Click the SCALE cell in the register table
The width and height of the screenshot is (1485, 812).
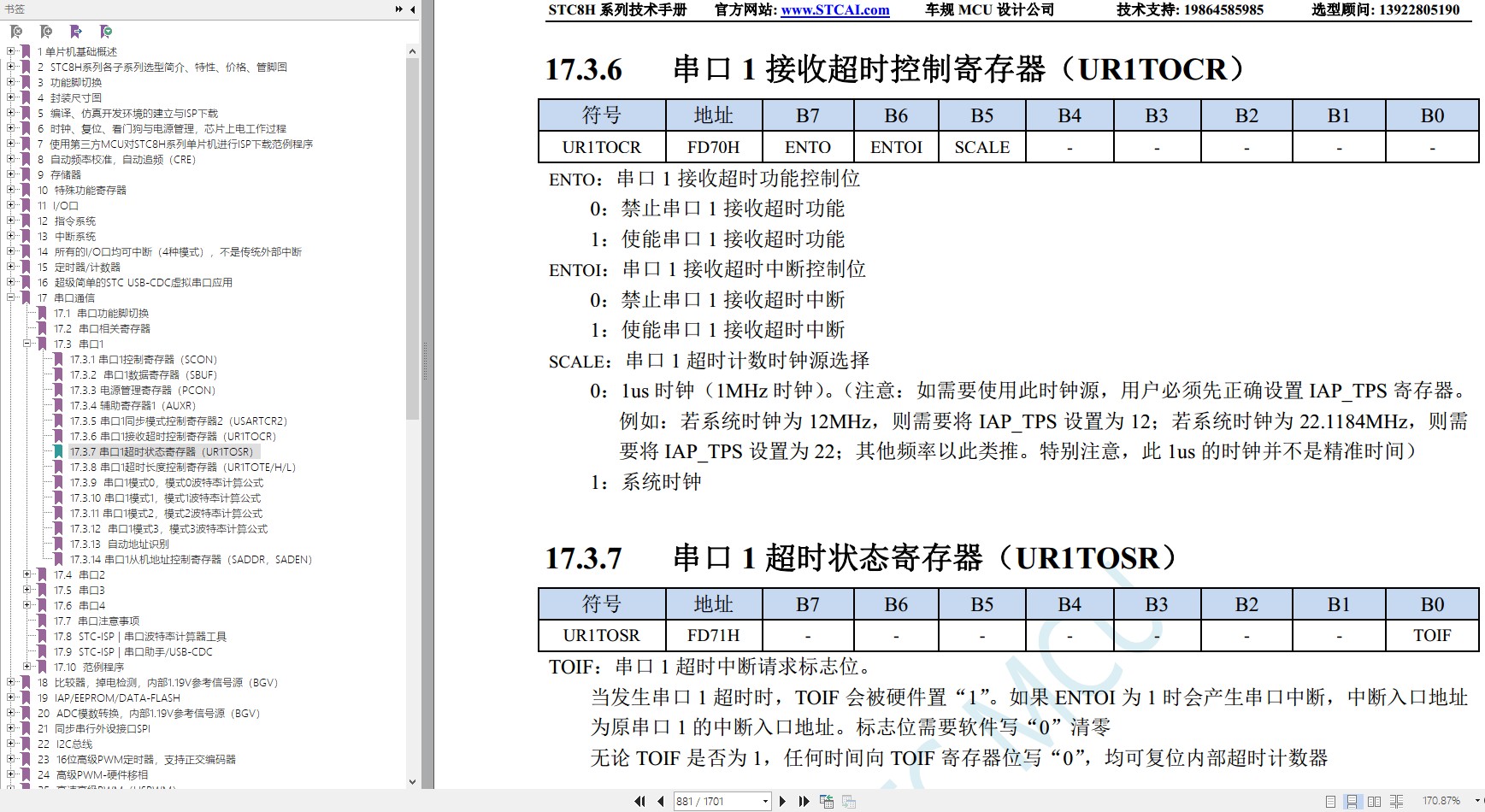[981, 147]
